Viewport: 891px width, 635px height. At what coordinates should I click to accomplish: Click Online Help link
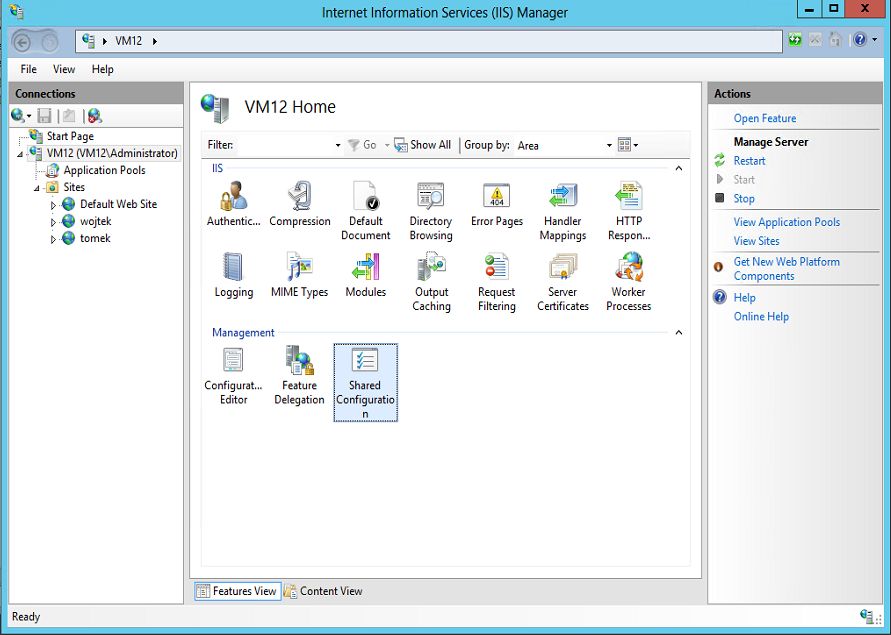click(761, 317)
